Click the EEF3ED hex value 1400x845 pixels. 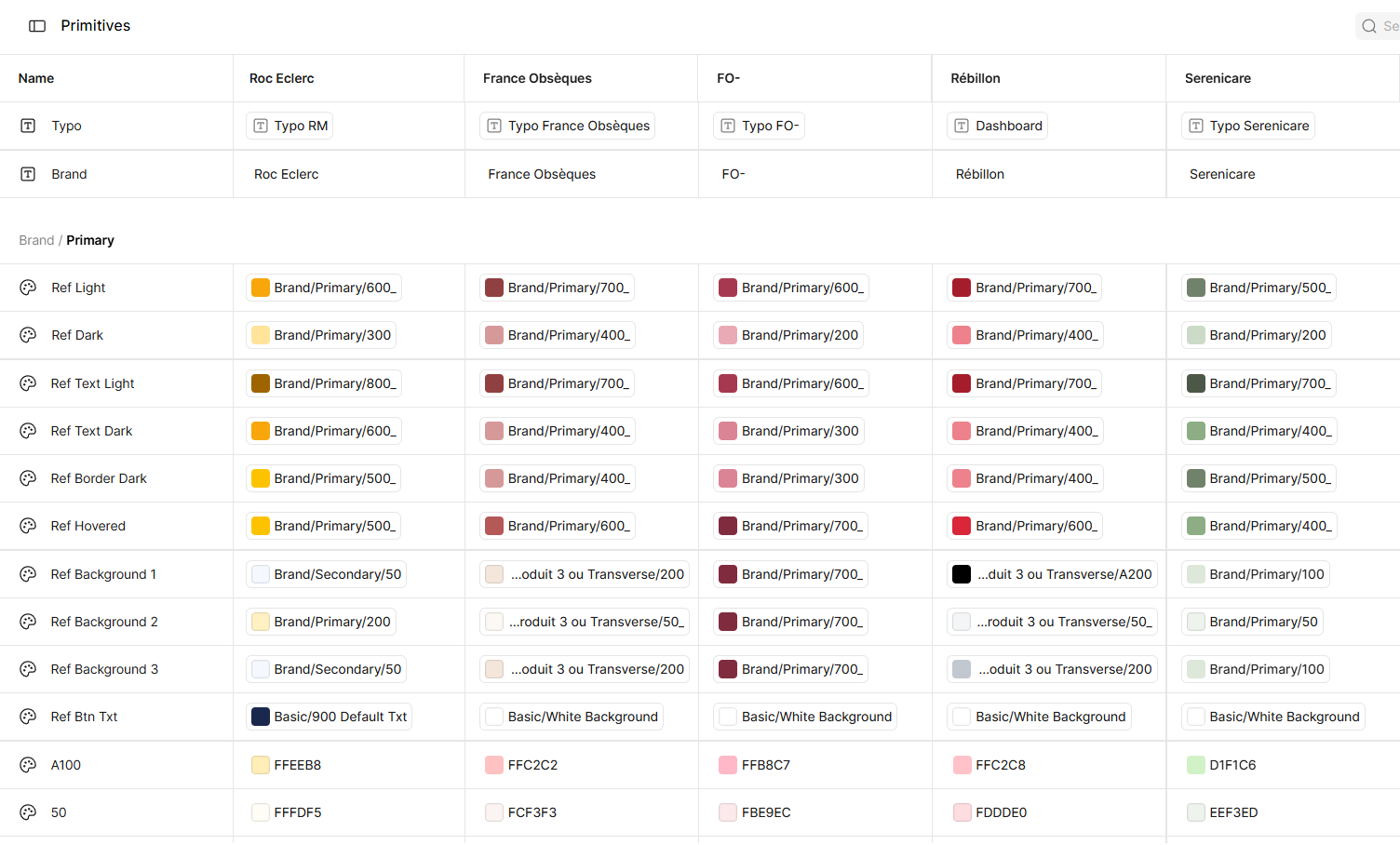tap(1233, 812)
